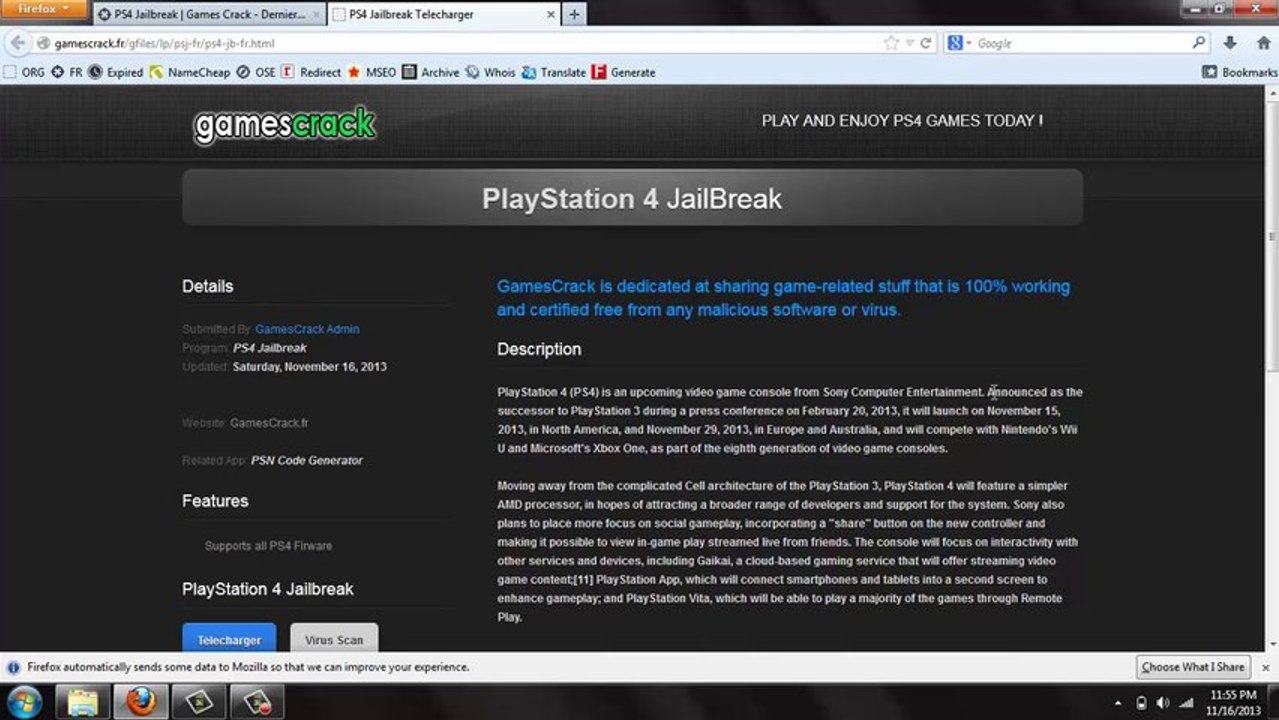Viewport: 1279px width, 720px height.
Task: Open the ORG bookmark
Action: (x=24, y=72)
